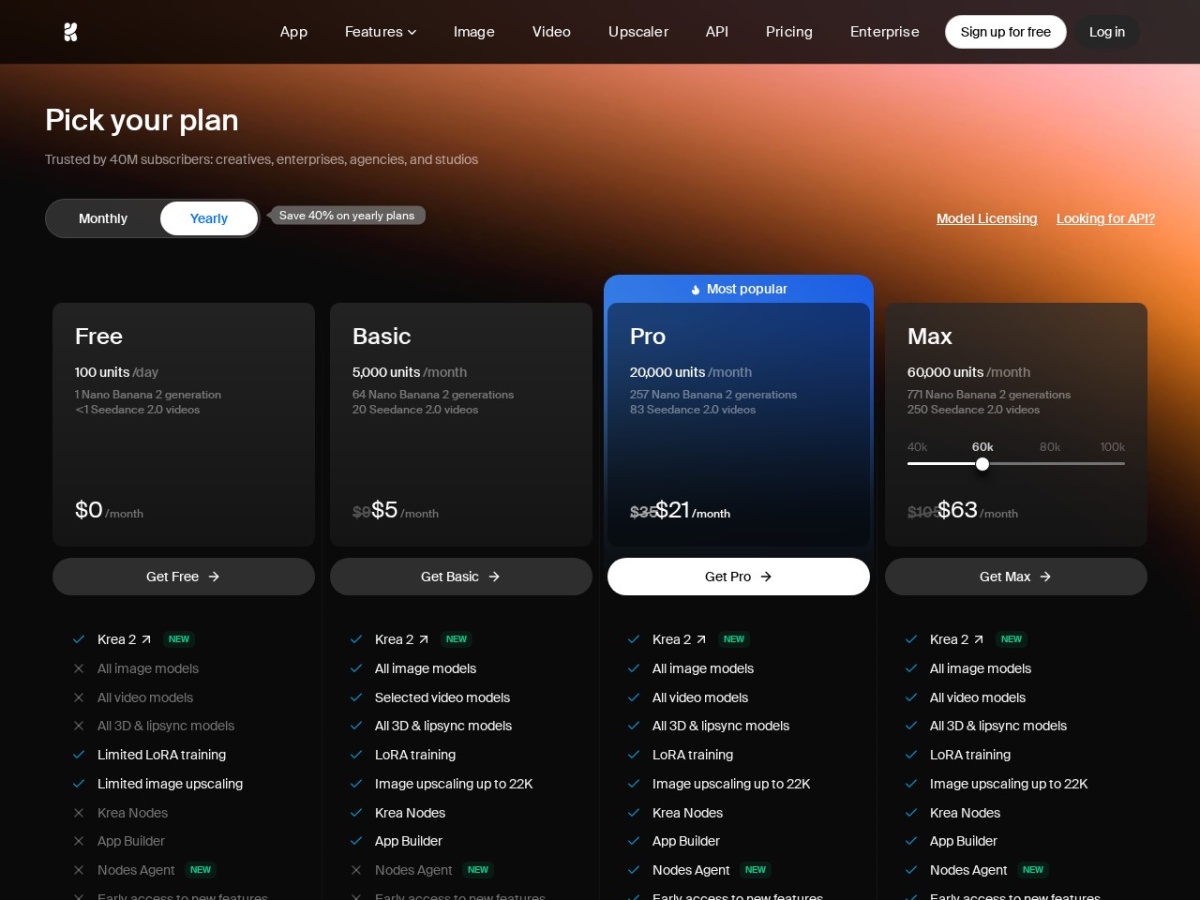
Task: Click Limited image upscaling text
Action: (x=170, y=784)
